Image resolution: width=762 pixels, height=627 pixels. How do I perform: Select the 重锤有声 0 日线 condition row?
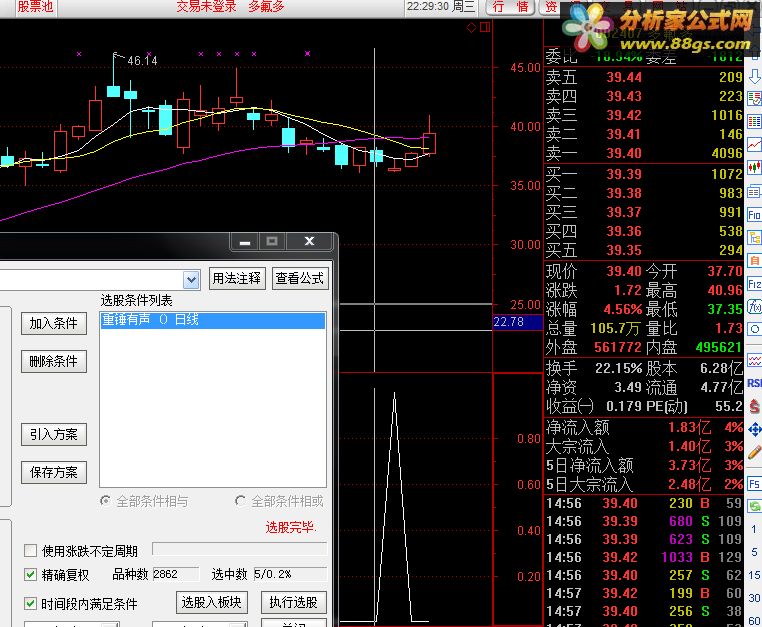[x=213, y=320]
